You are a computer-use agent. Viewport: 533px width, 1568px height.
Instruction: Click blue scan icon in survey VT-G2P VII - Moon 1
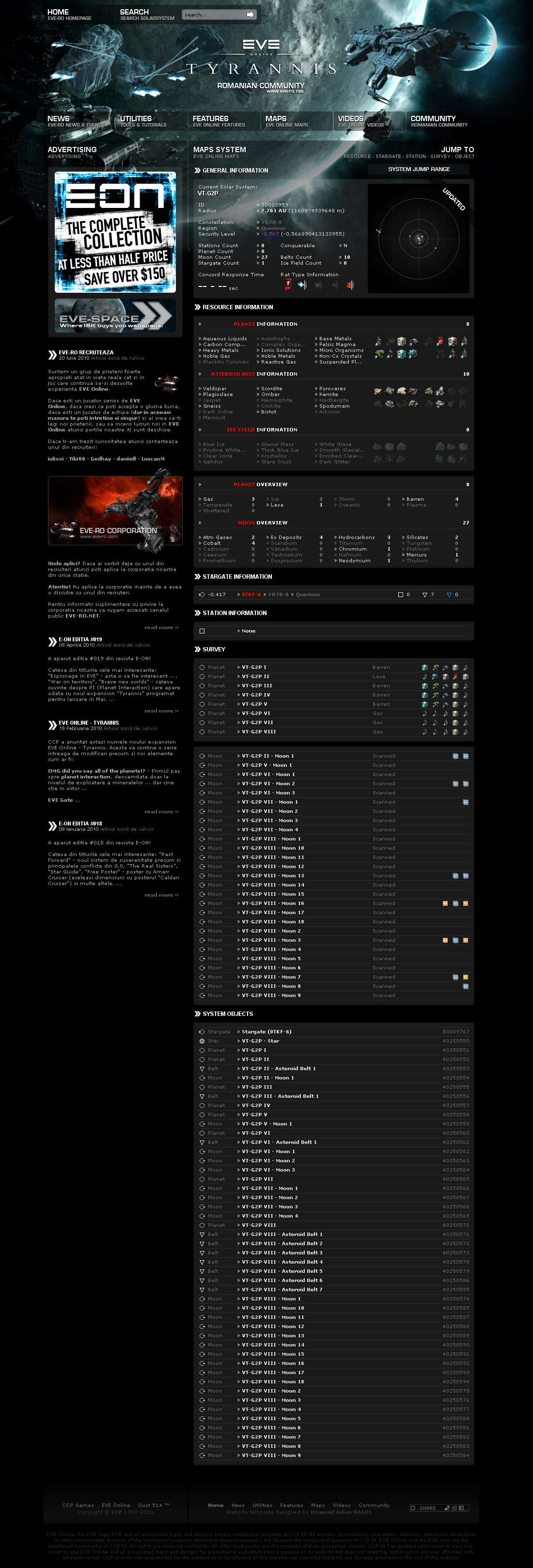466,802
